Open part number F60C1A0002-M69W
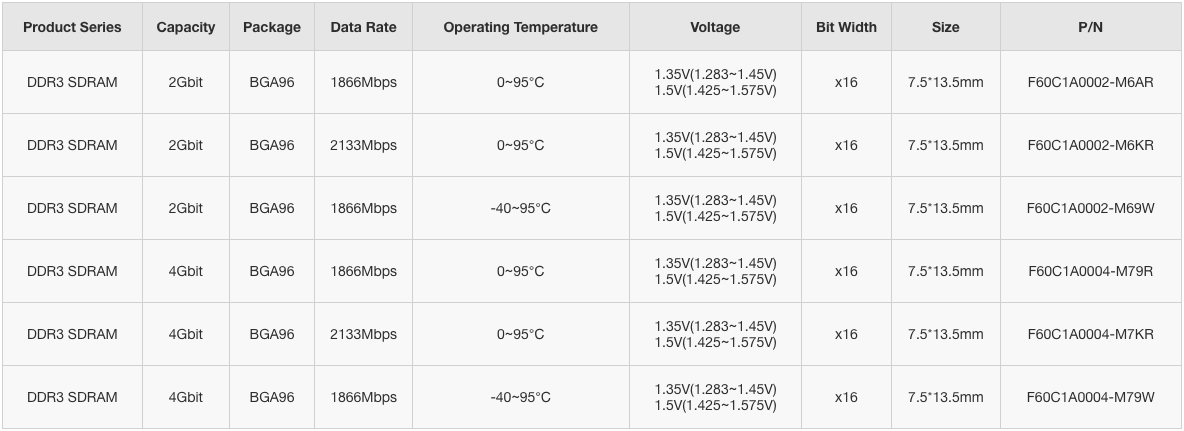Image resolution: width=1184 pixels, height=431 pixels. coord(1090,208)
